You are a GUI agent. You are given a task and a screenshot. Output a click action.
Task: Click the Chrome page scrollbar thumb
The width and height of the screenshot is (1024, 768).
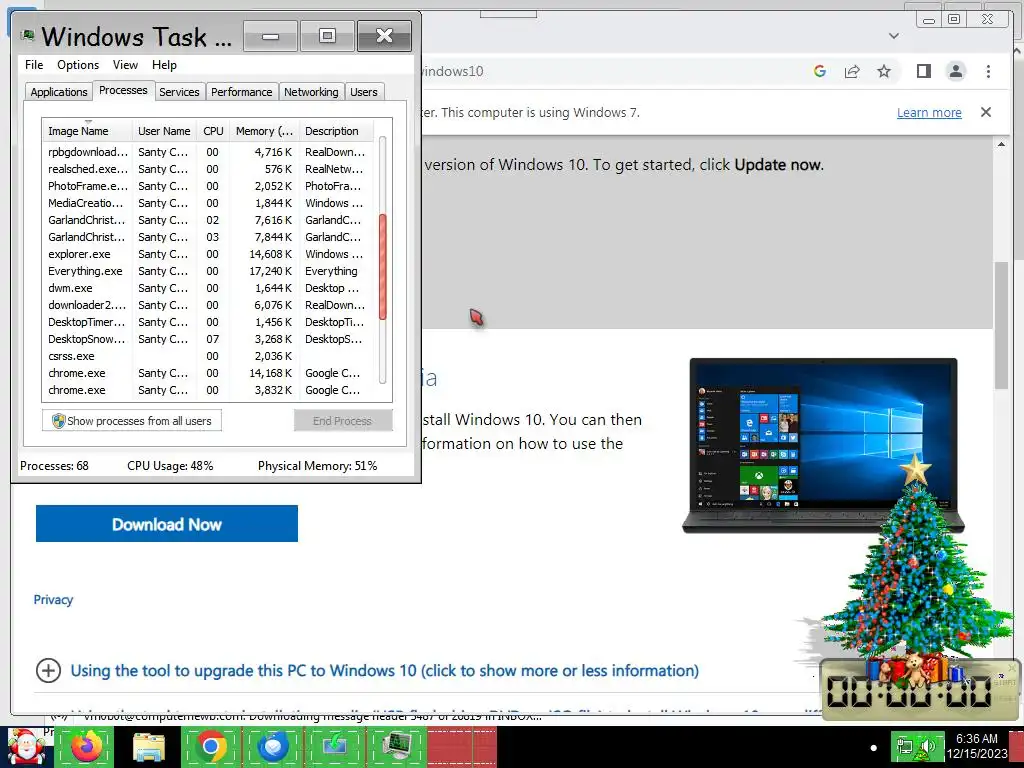point(1001,325)
